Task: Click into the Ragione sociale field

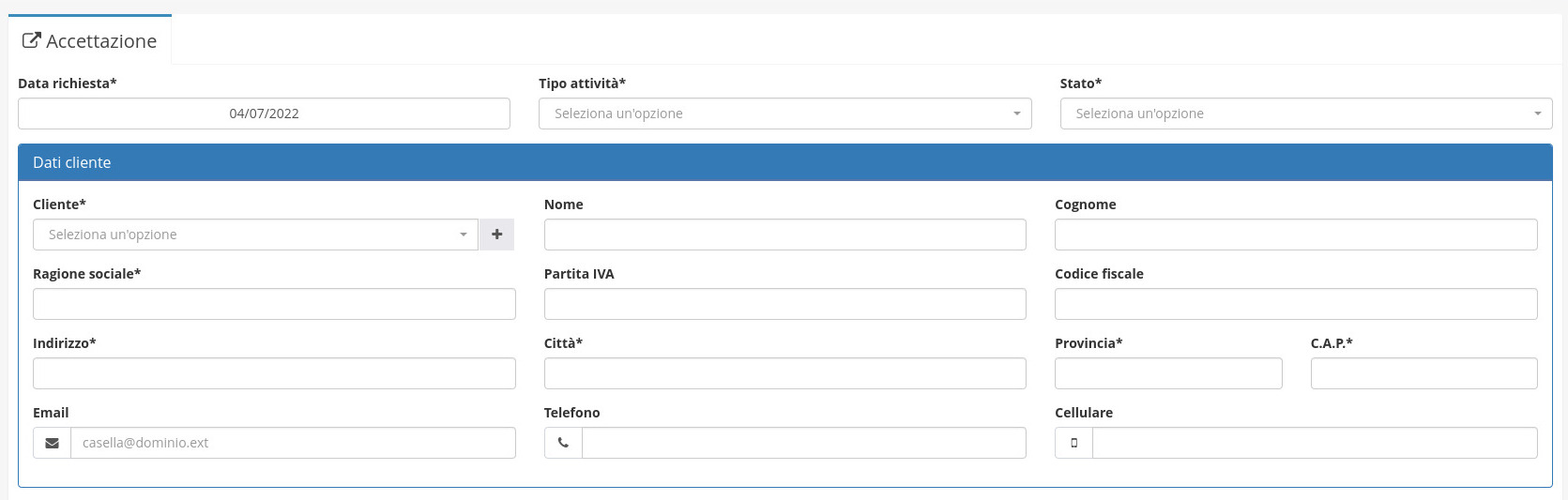Action: click(274, 304)
